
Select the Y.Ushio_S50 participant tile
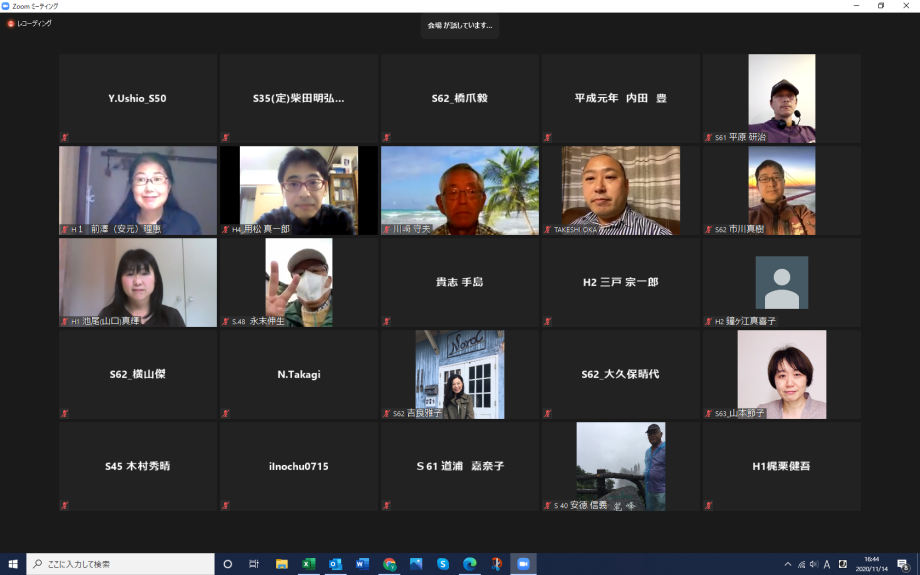pyautogui.click(x=138, y=99)
